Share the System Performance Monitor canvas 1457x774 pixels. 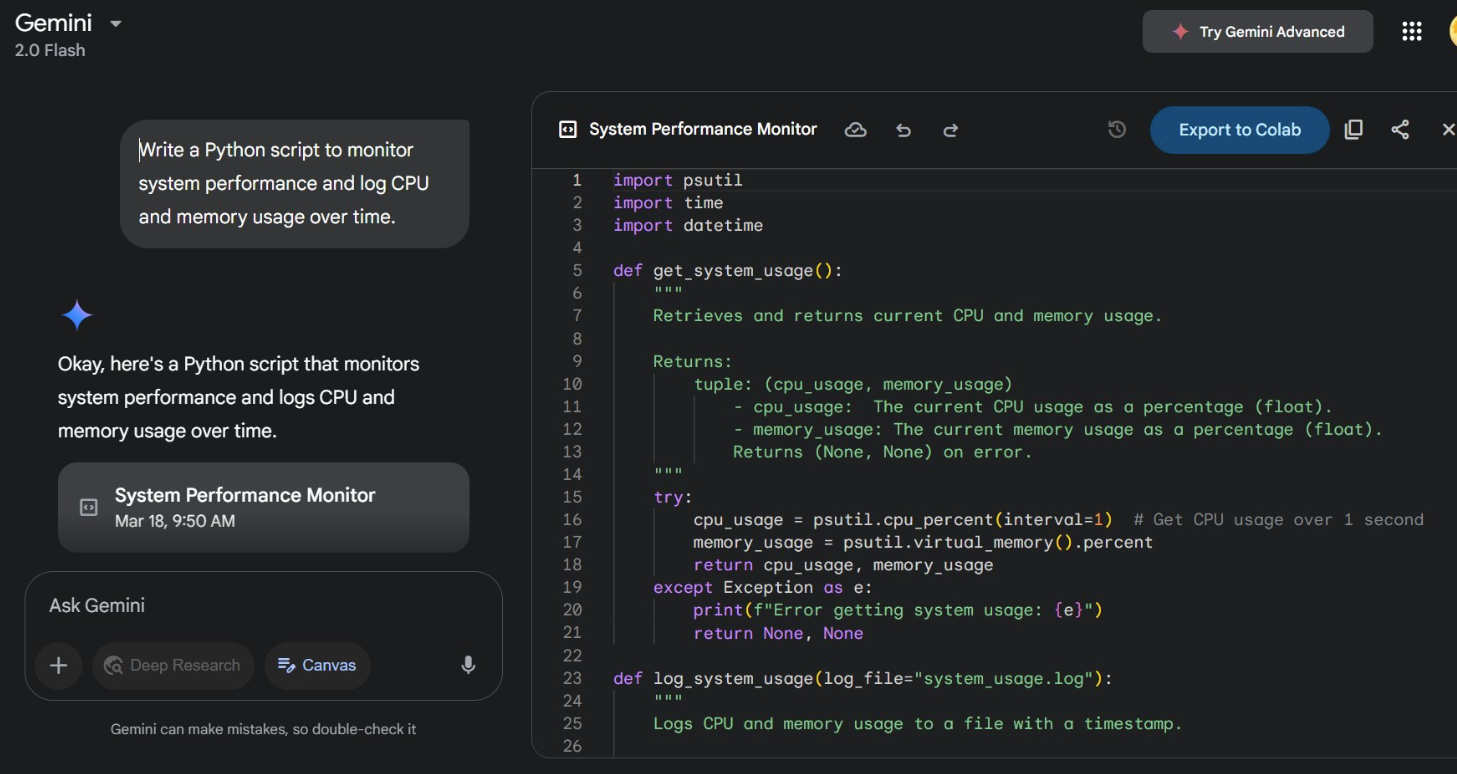point(1400,130)
